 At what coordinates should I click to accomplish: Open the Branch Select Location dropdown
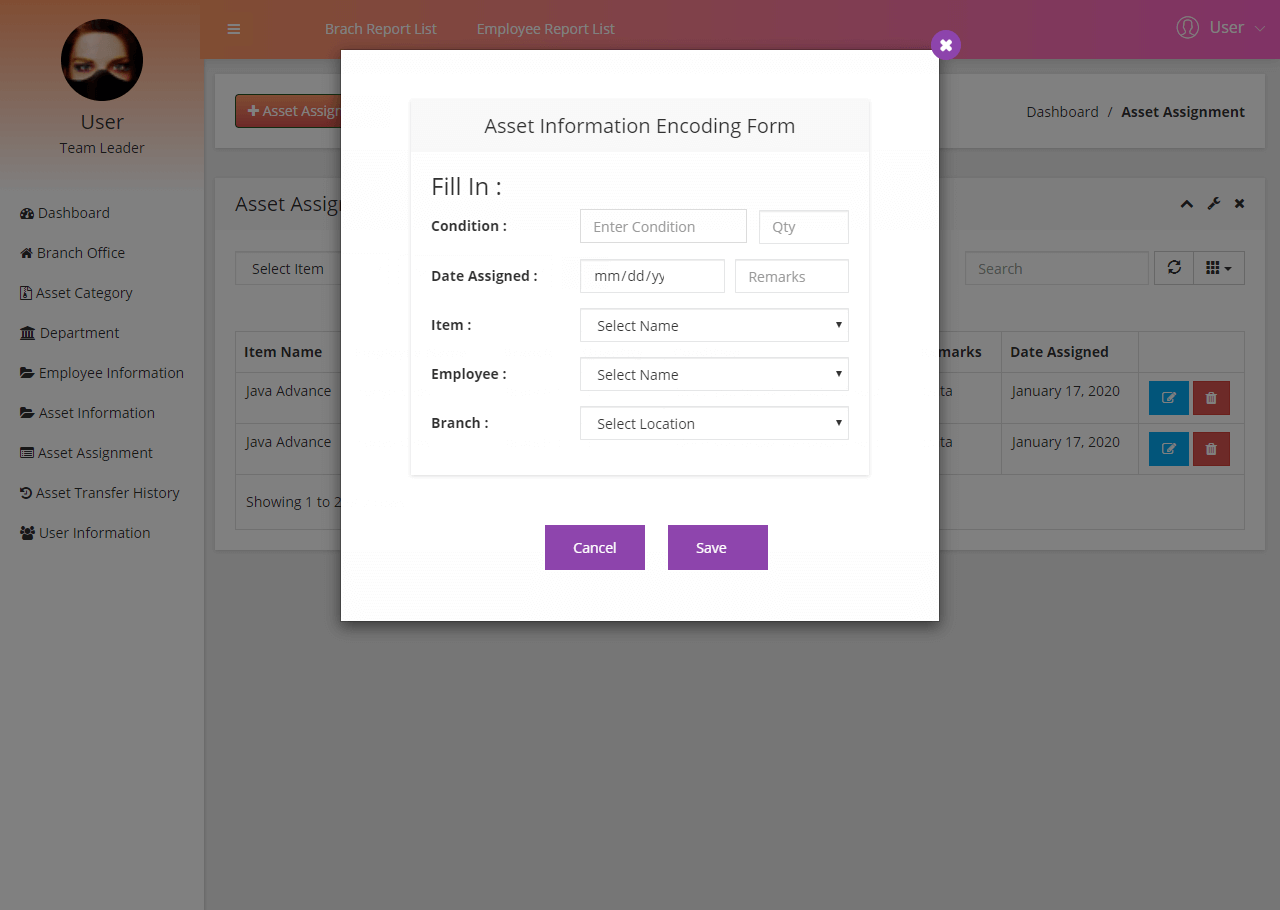[714, 423]
